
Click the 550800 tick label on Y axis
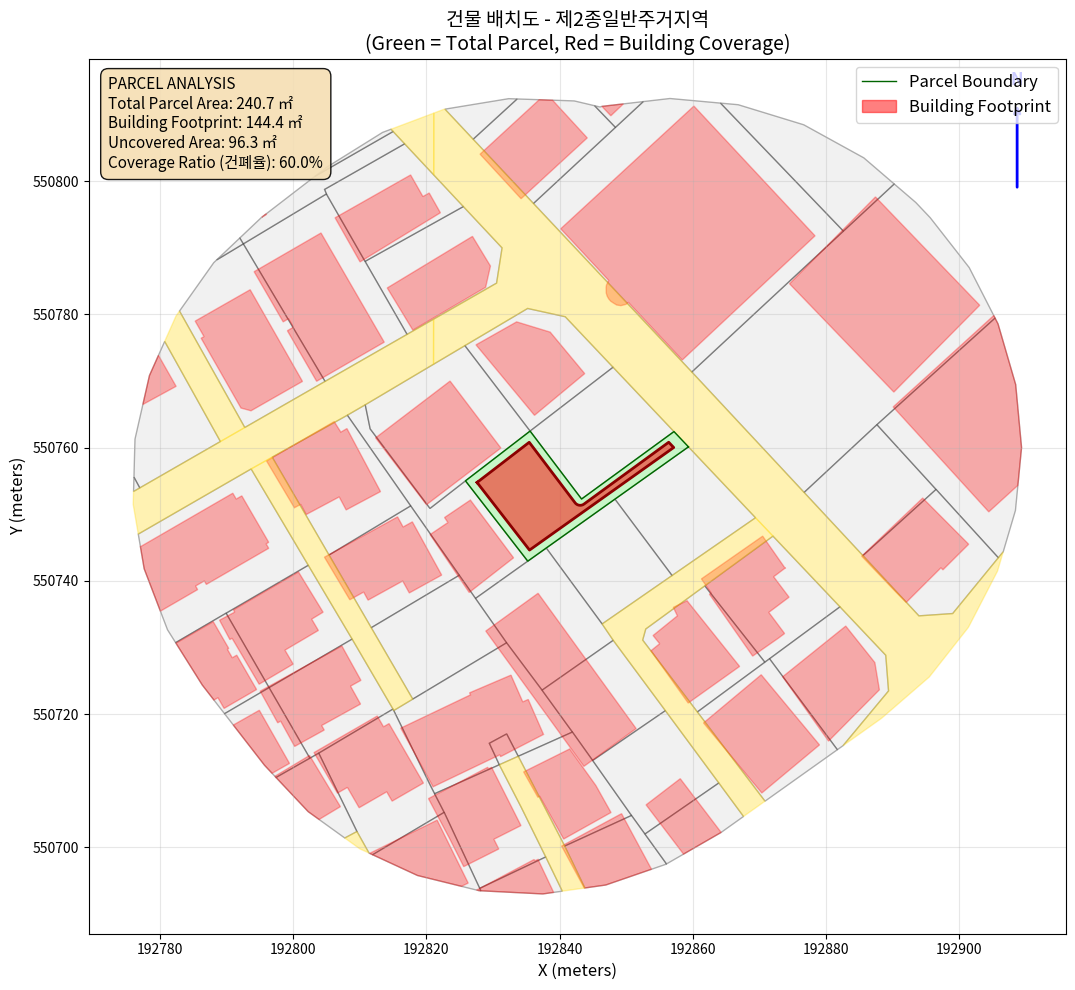(58, 182)
